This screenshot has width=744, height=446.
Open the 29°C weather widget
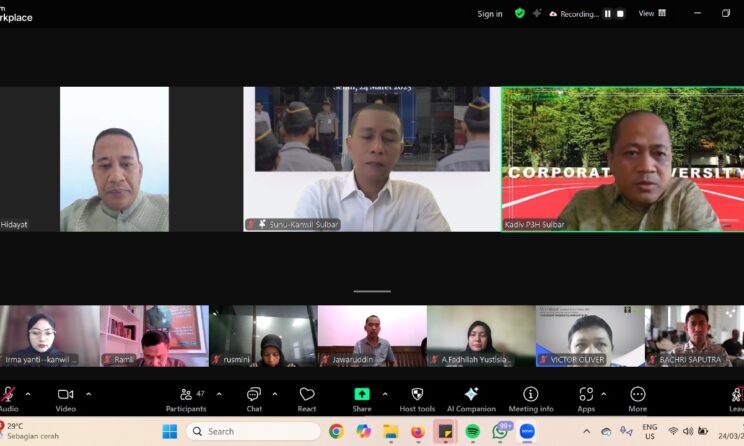click(x=29, y=431)
